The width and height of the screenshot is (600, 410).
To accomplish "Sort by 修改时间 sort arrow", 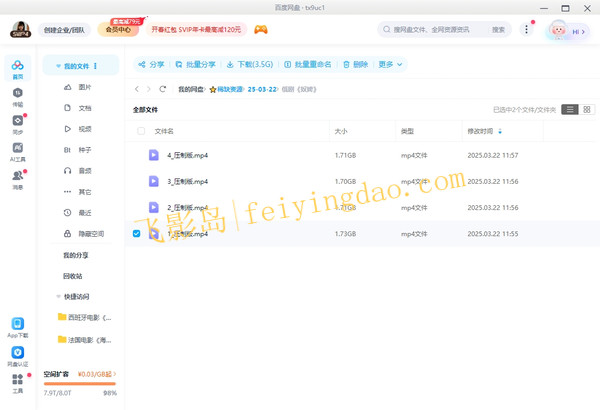I will click(500, 131).
